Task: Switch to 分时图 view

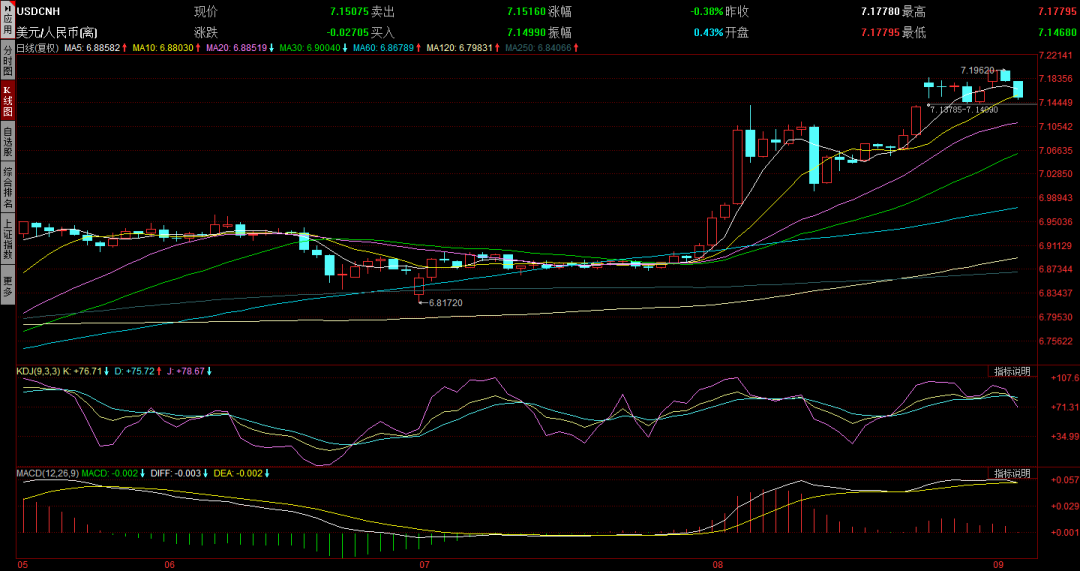Action: (7, 60)
